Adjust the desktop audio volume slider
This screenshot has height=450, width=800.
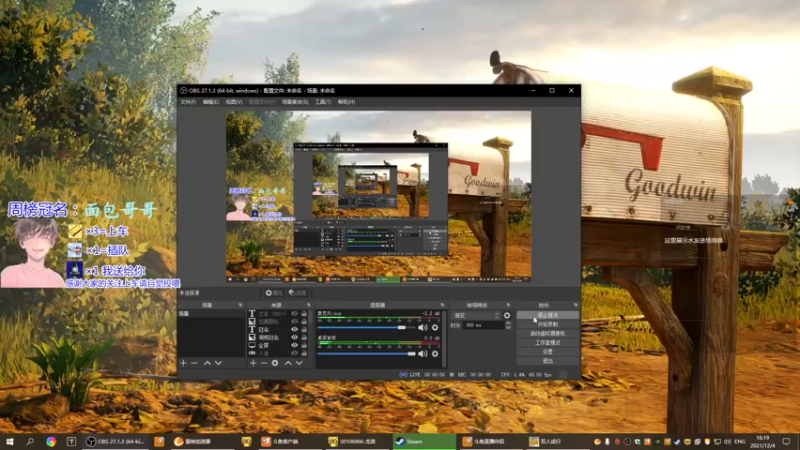[366, 354]
